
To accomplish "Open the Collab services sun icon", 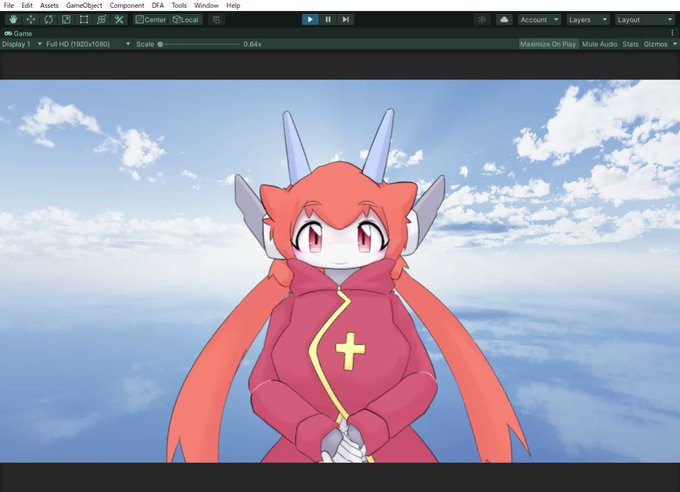I will click(x=482, y=20).
